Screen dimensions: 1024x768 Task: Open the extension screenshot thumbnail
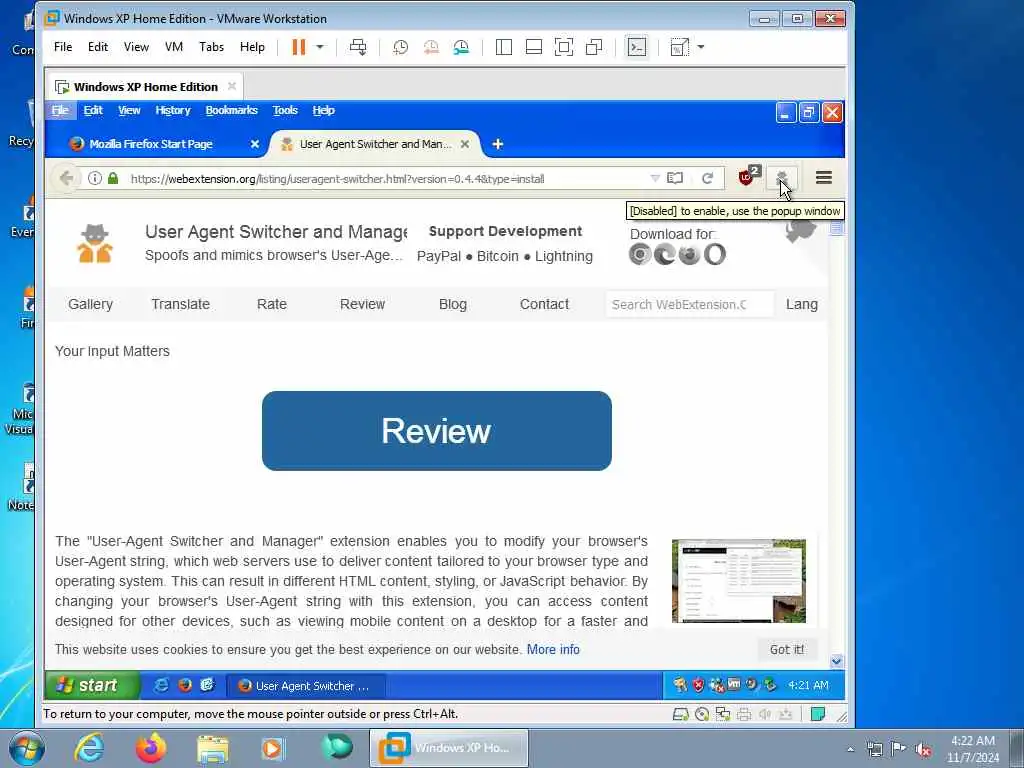[x=739, y=581]
